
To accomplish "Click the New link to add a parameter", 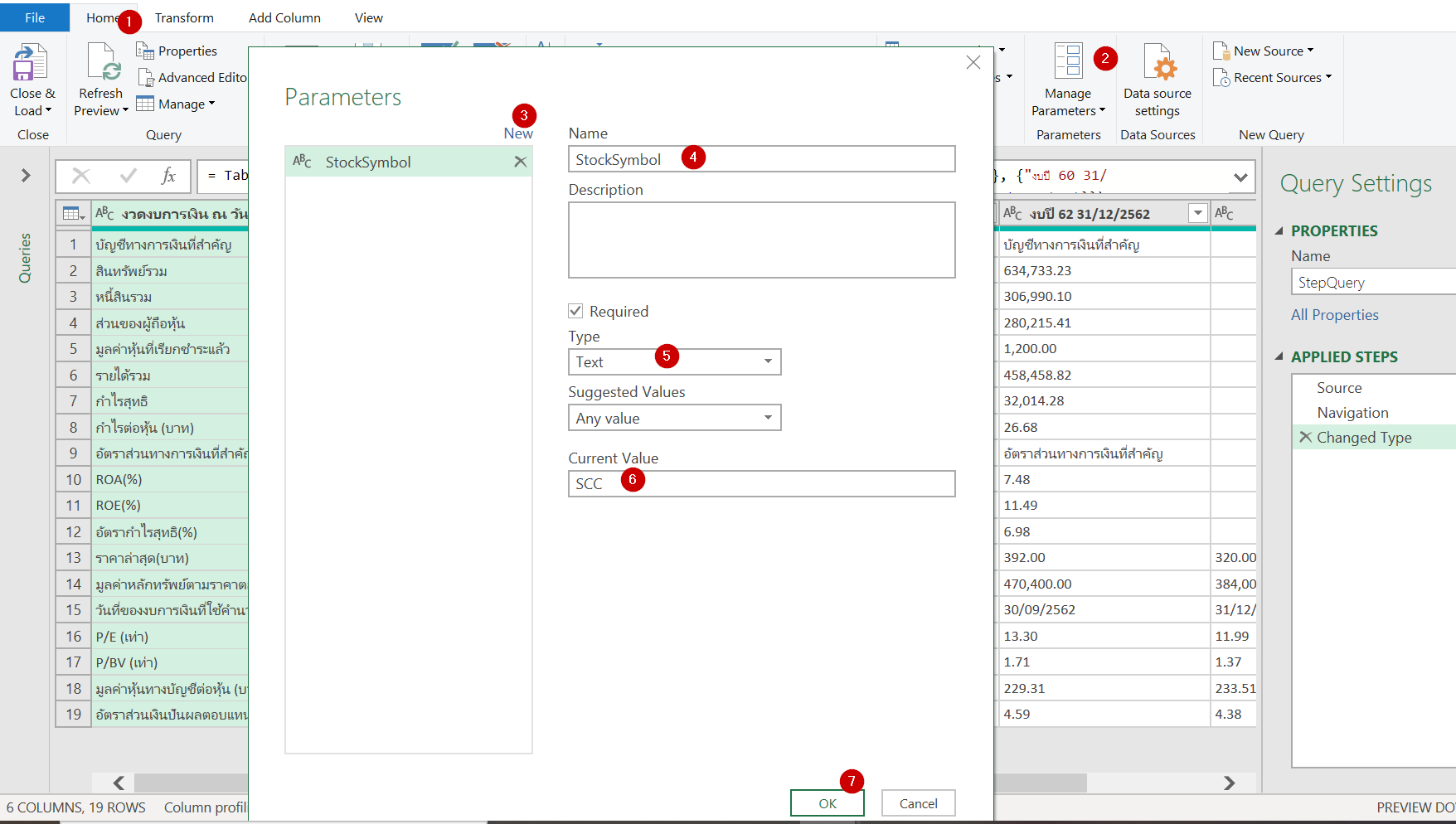I will [x=519, y=133].
